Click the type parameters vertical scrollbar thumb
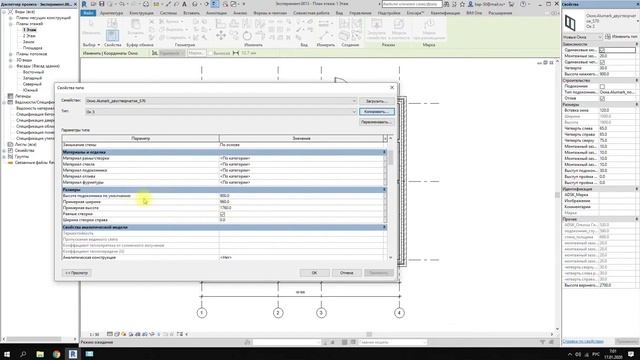640x360 pixels. tap(391, 157)
